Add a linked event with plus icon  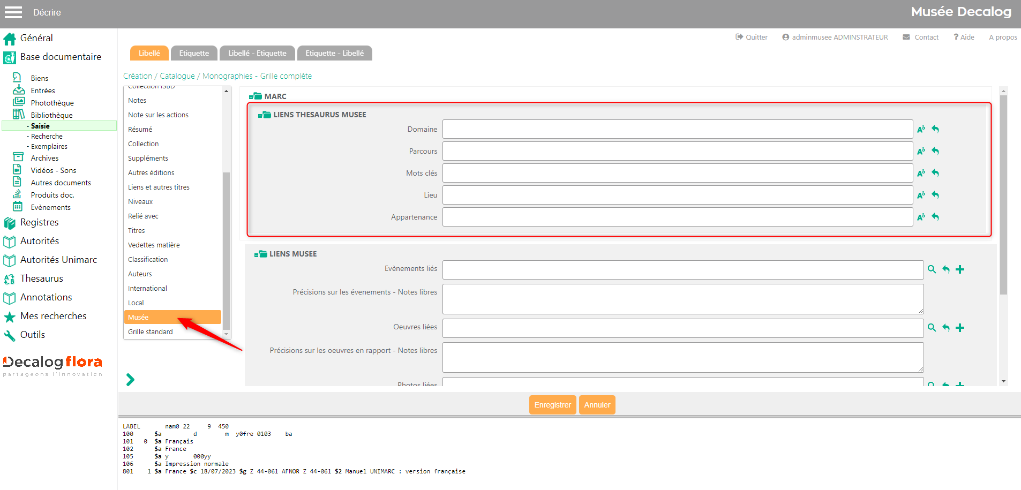click(x=960, y=270)
